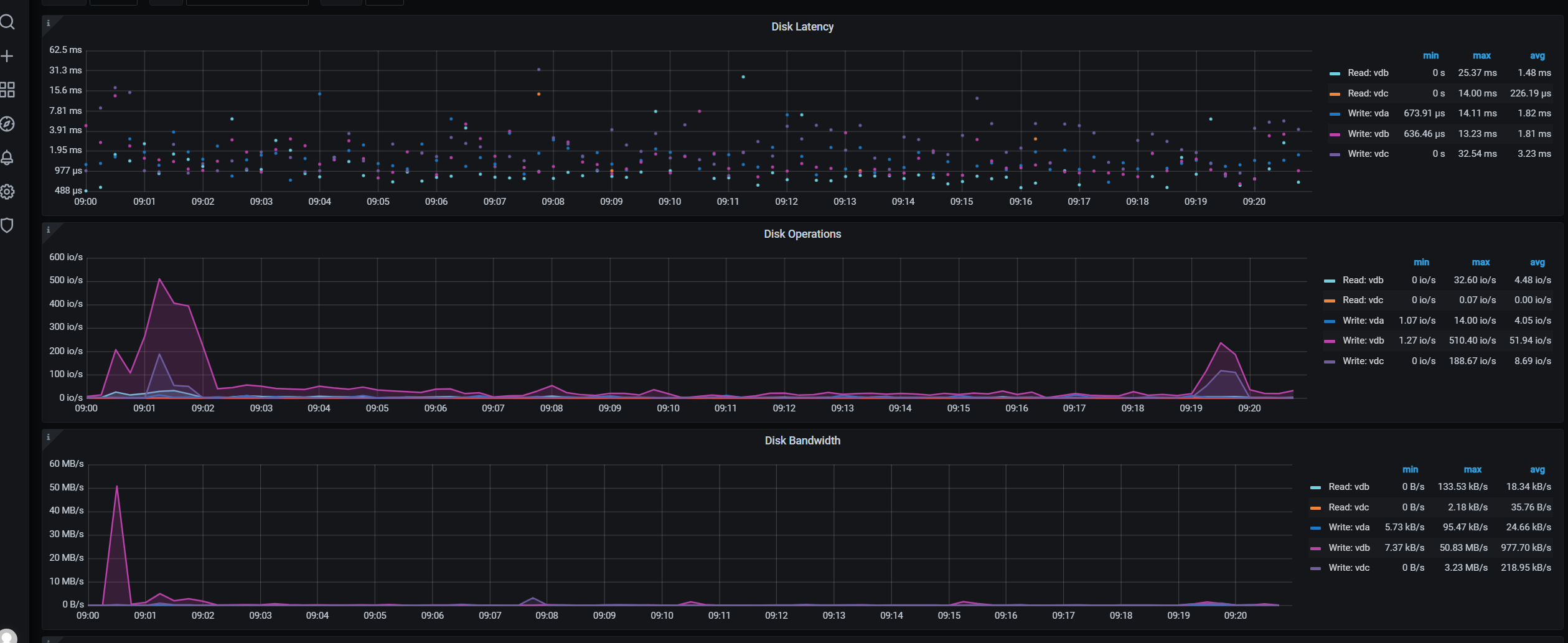Open the Disk Latency panel title menu

pyautogui.click(x=802, y=27)
